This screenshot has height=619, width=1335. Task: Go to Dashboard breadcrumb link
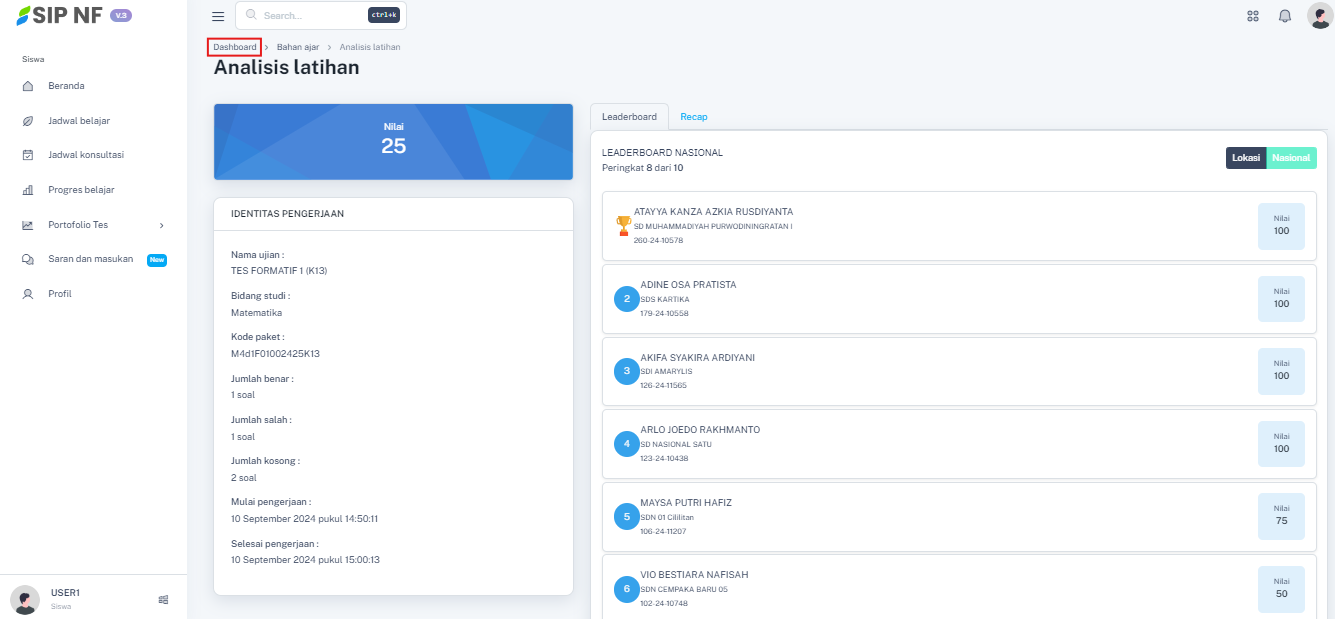[235, 47]
